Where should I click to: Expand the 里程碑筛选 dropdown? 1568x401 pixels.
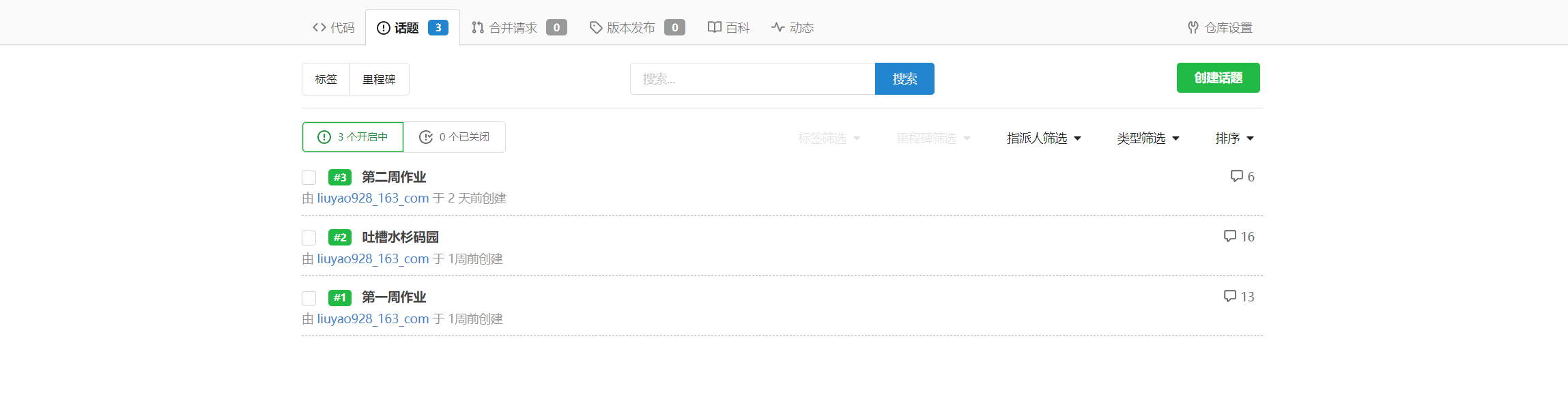pyautogui.click(x=933, y=138)
